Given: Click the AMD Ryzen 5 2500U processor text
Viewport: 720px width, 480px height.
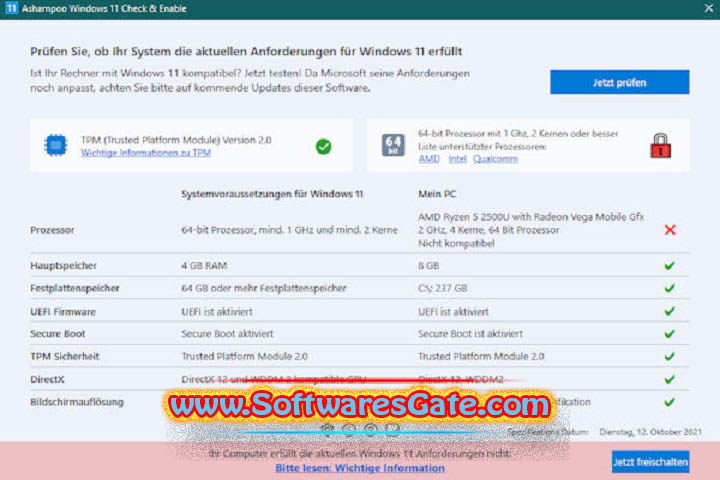Looking at the screenshot, I should coord(531,217).
